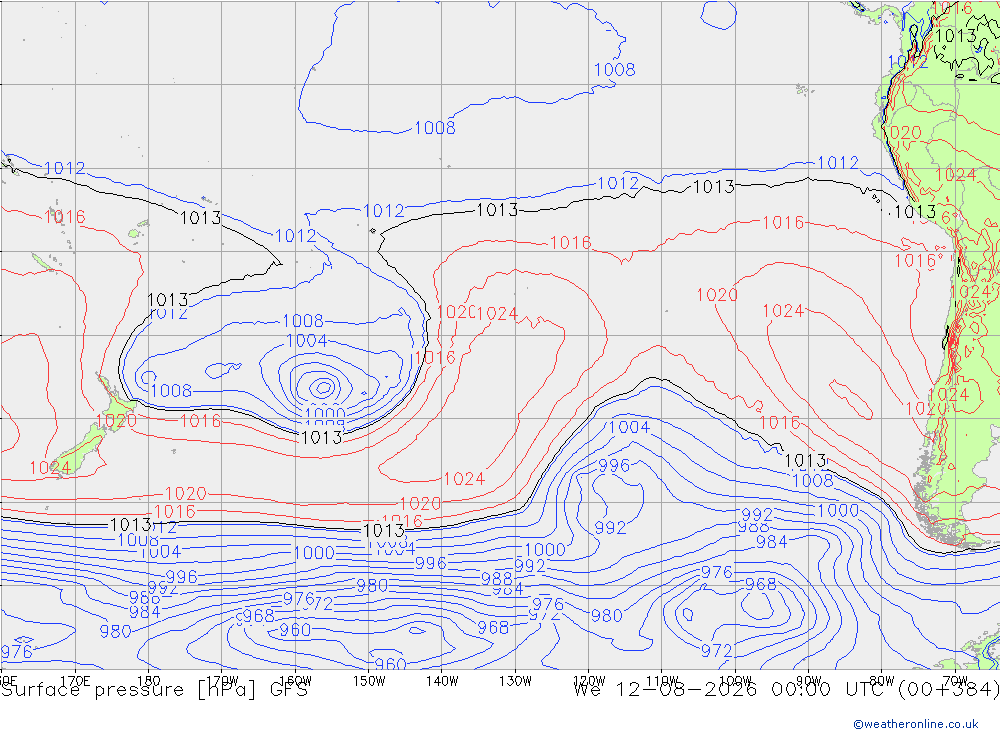The width and height of the screenshot is (1000, 733).
Task: Click the 1024 label on New Zealand's South Island
Action: 50,468
